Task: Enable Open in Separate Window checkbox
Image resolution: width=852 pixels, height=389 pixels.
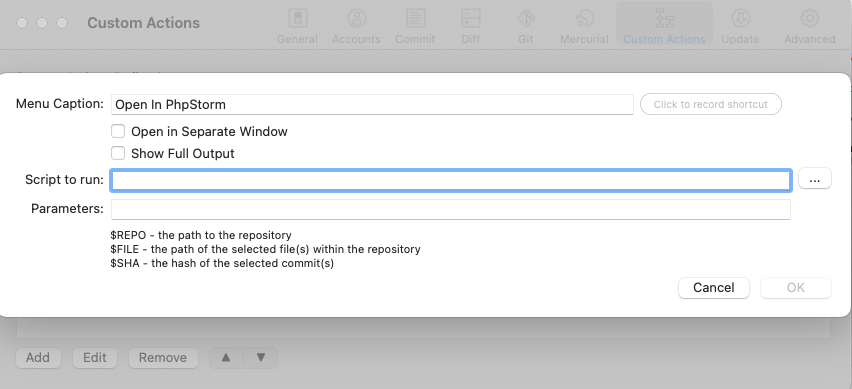Action: pos(118,131)
